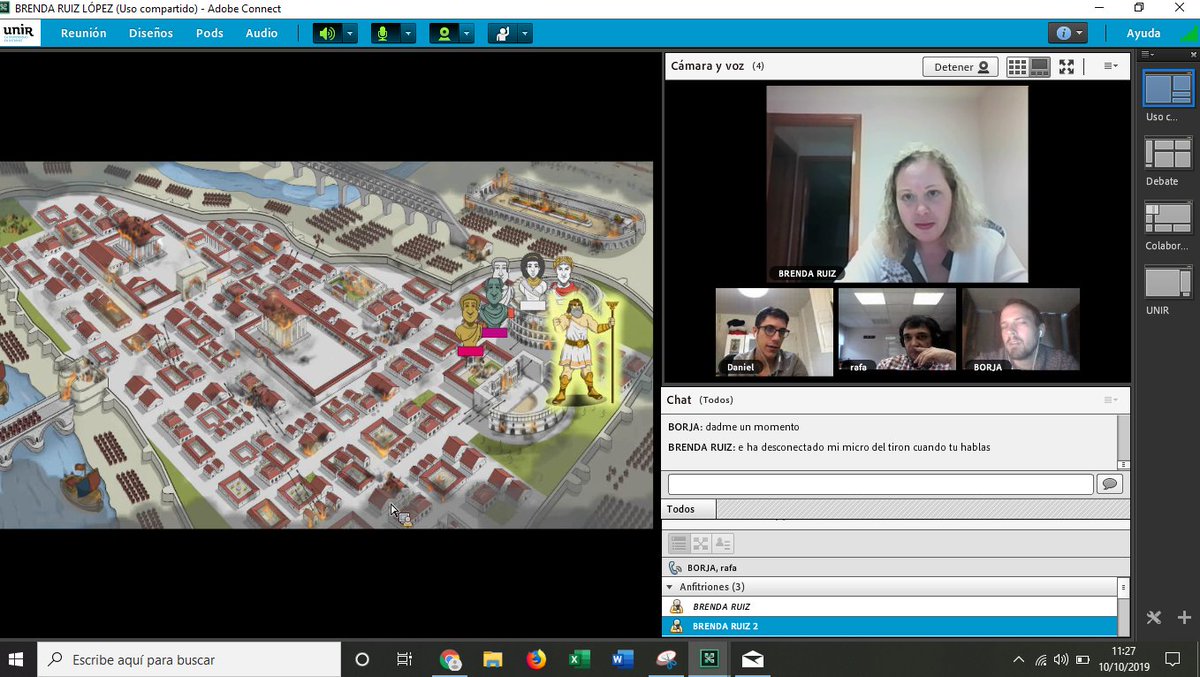
Task: Click the raise hand status icon
Action: click(502, 33)
